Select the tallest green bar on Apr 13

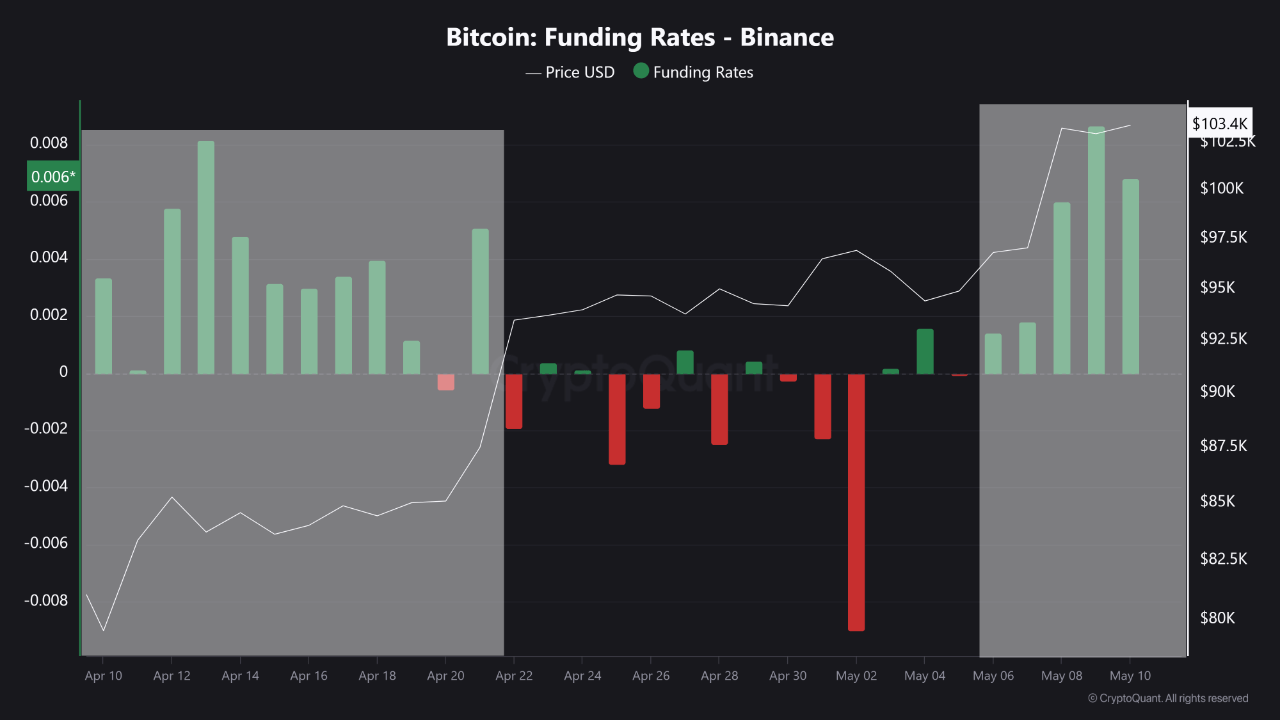tap(206, 257)
